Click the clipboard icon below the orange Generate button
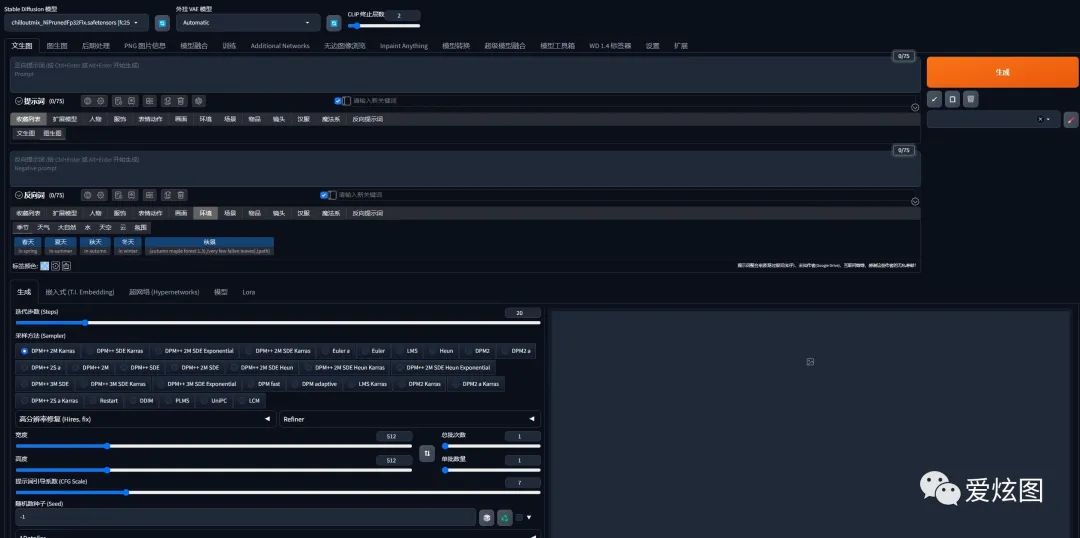 [953, 99]
